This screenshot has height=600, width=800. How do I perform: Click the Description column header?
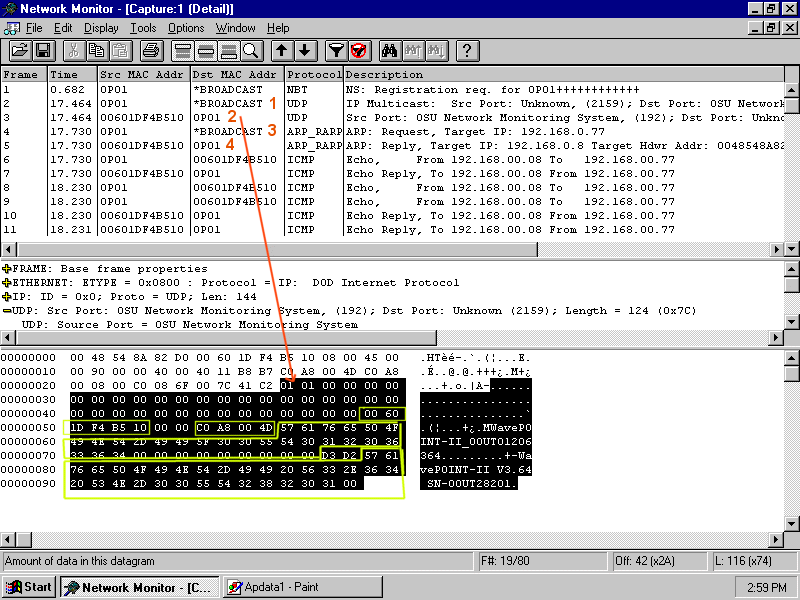click(564, 74)
